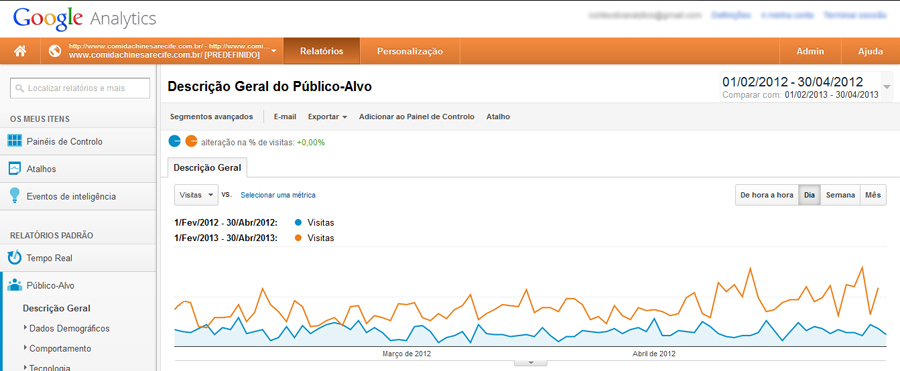Open Painéis de Controlo grid icon

pyautogui.click(x=15, y=141)
